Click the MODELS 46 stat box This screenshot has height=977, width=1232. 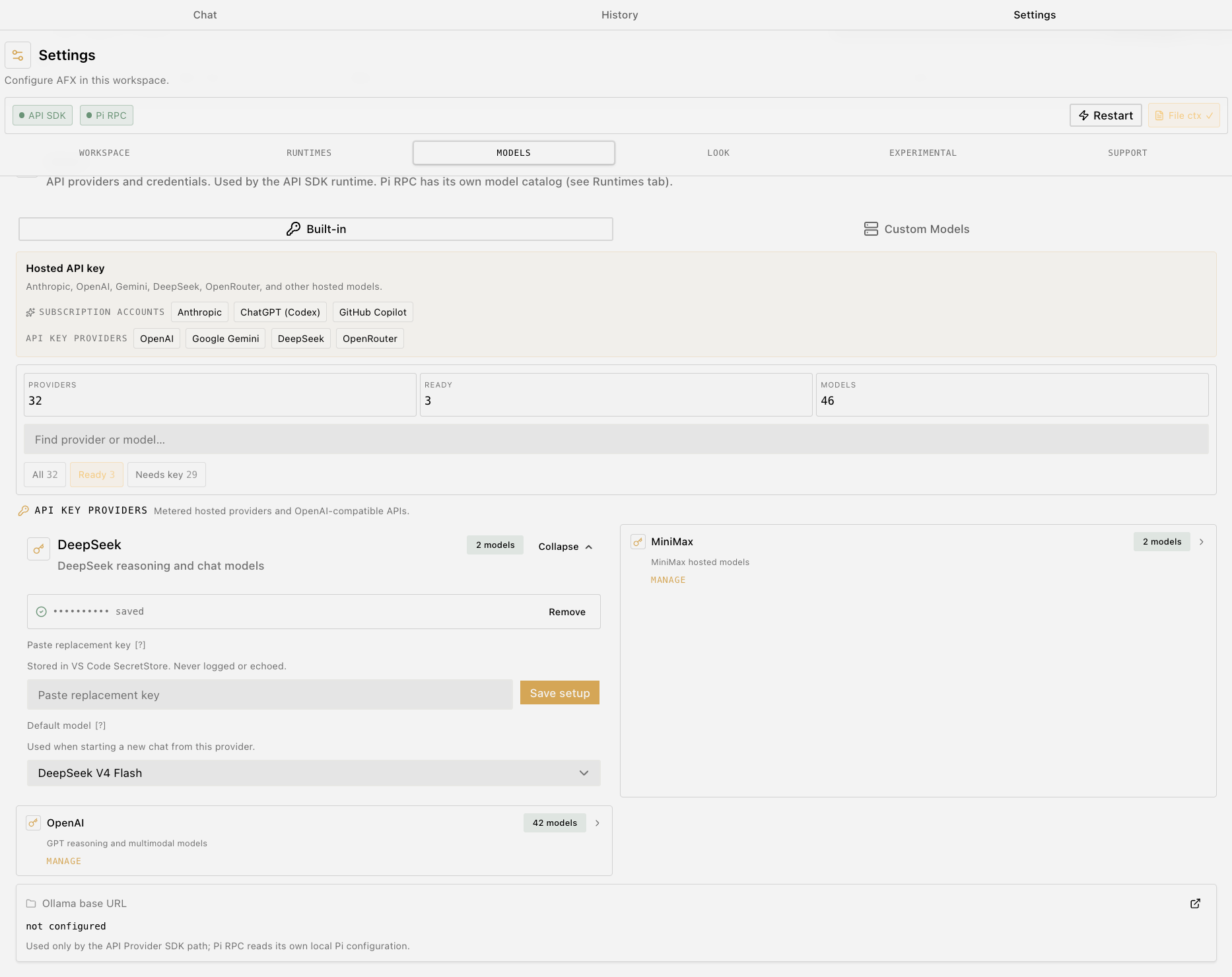point(1012,395)
